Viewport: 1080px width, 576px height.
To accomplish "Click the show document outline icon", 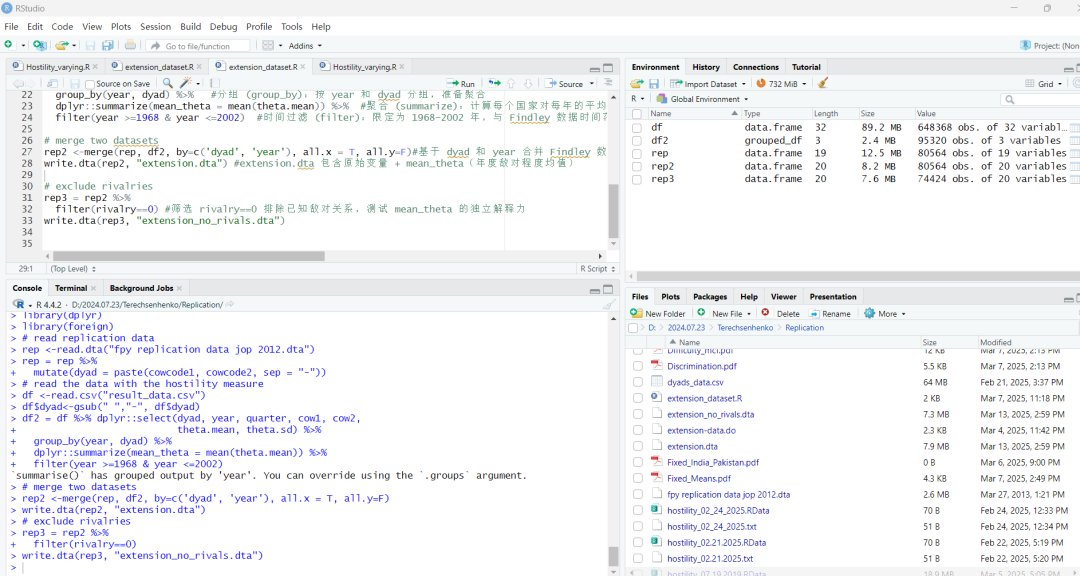I will coord(608,83).
